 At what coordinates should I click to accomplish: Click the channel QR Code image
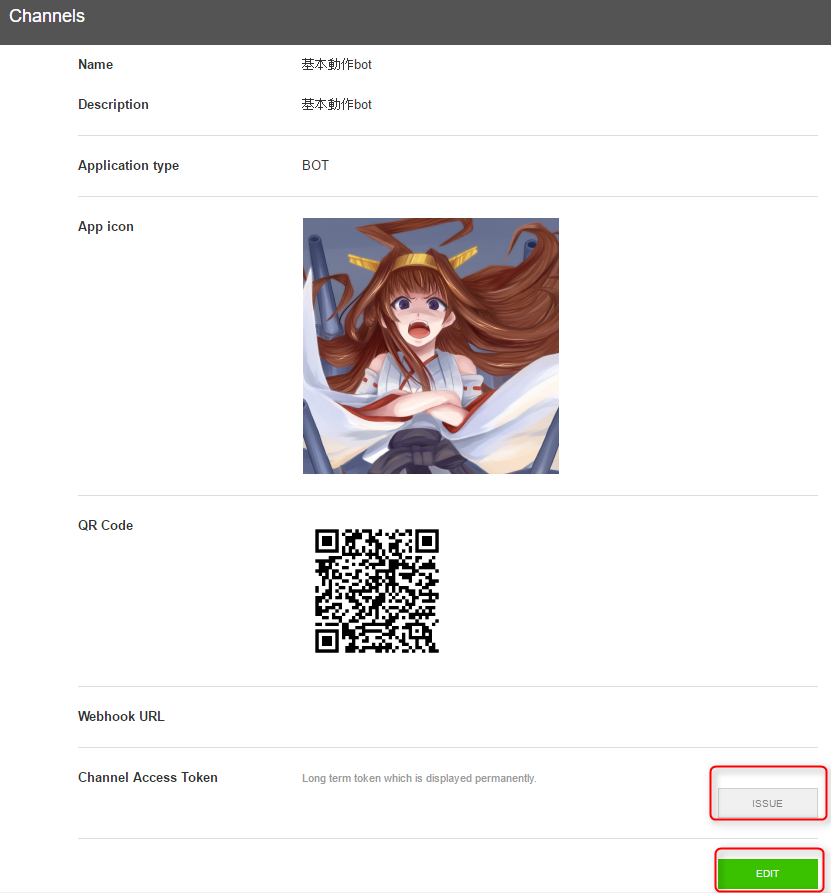pyautogui.click(x=376, y=591)
